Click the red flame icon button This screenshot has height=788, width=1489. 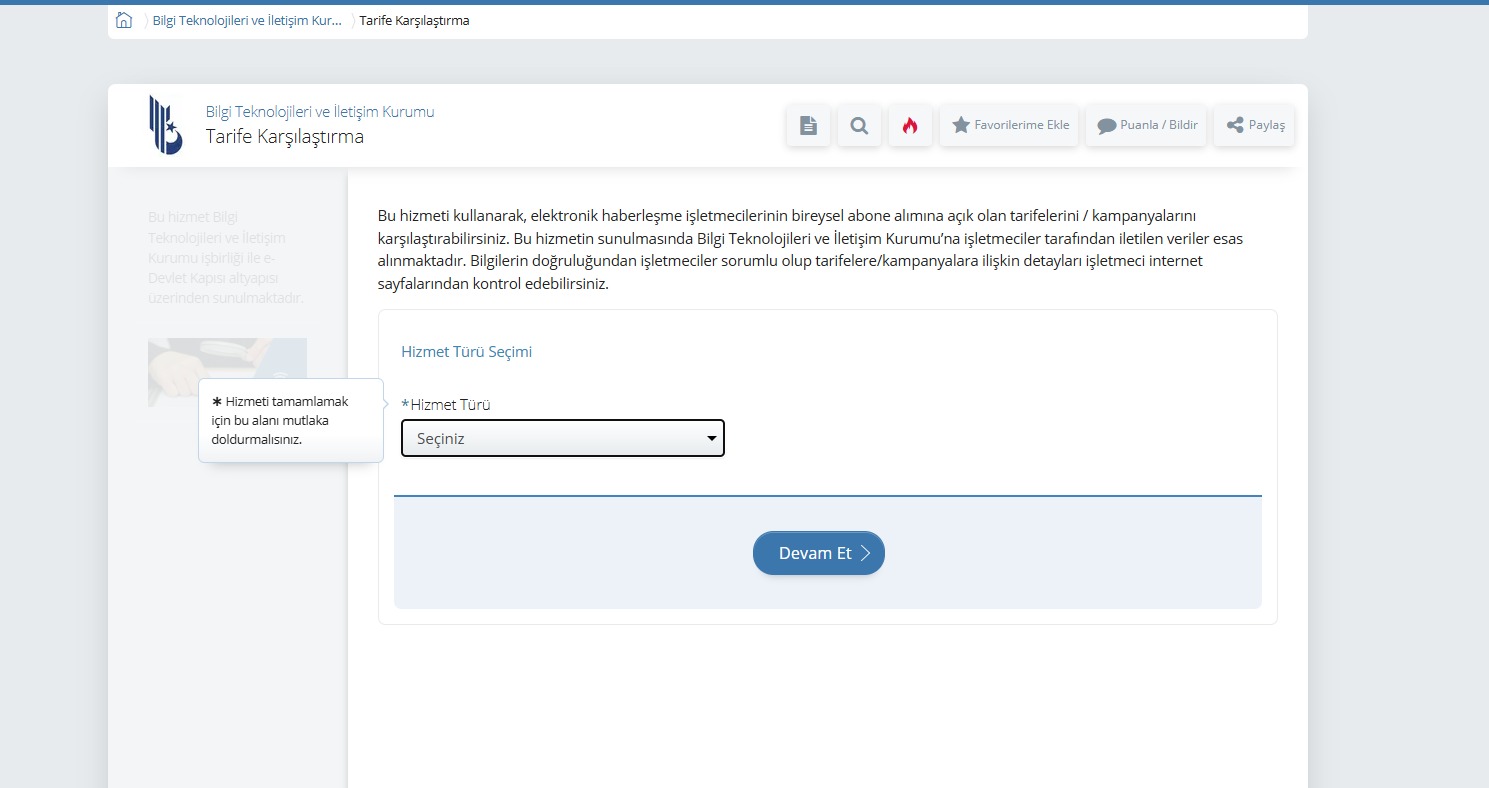[910, 126]
